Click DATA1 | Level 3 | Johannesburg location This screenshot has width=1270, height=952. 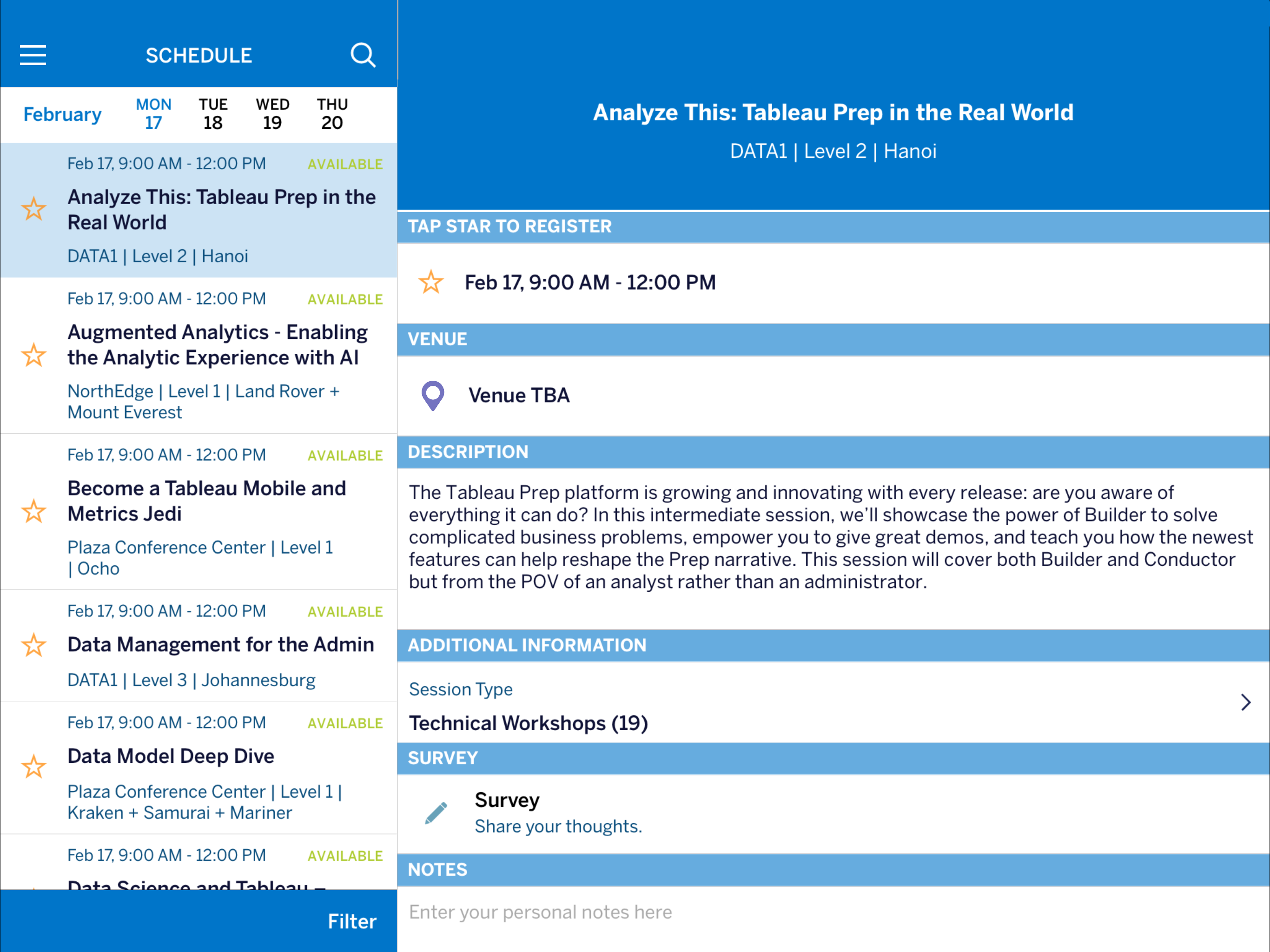pyautogui.click(x=191, y=680)
